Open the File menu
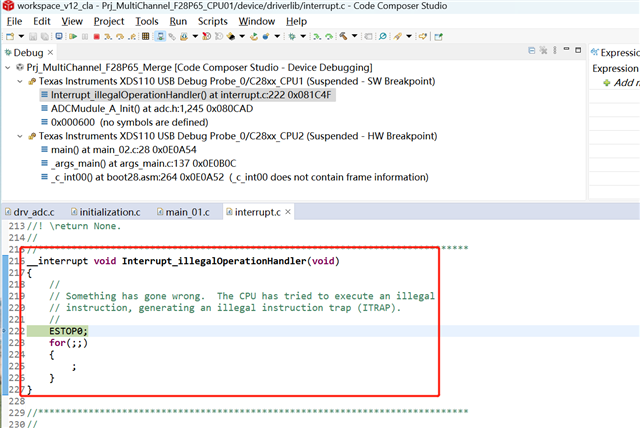The width and height of the screenshot is (640, 428). click(14, 21)
